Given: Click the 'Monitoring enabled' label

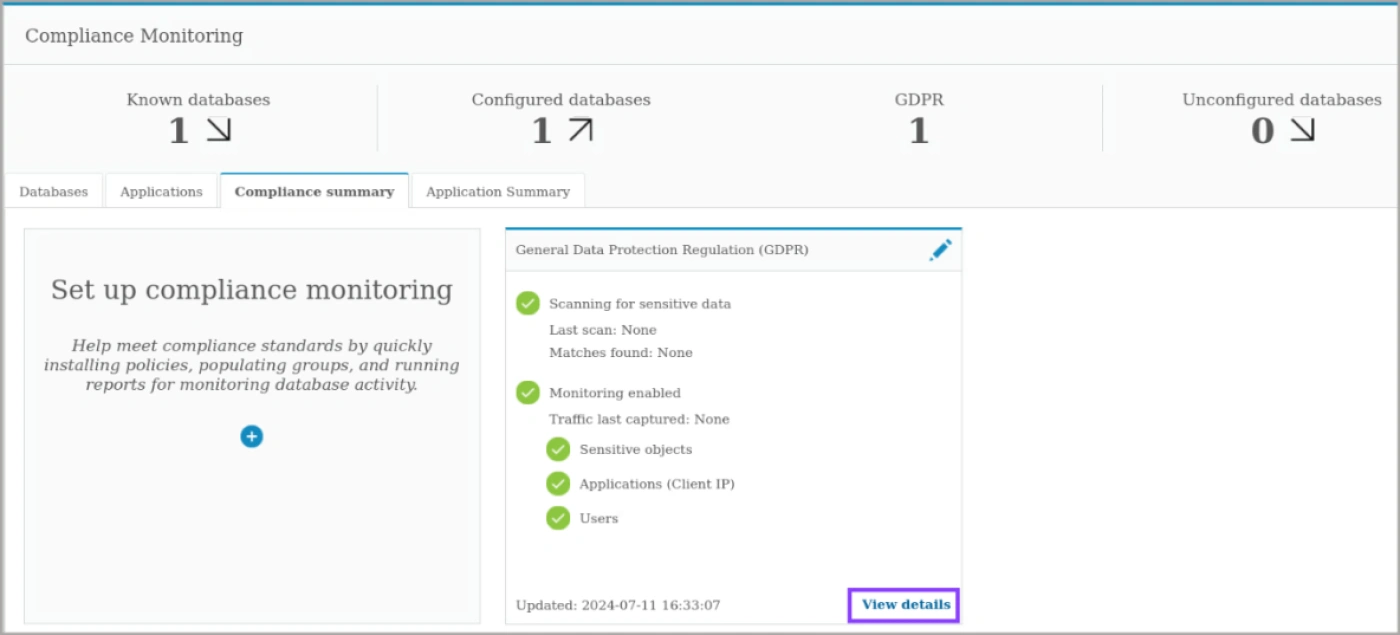Looking at the screenshot, I should click(615, 393).
